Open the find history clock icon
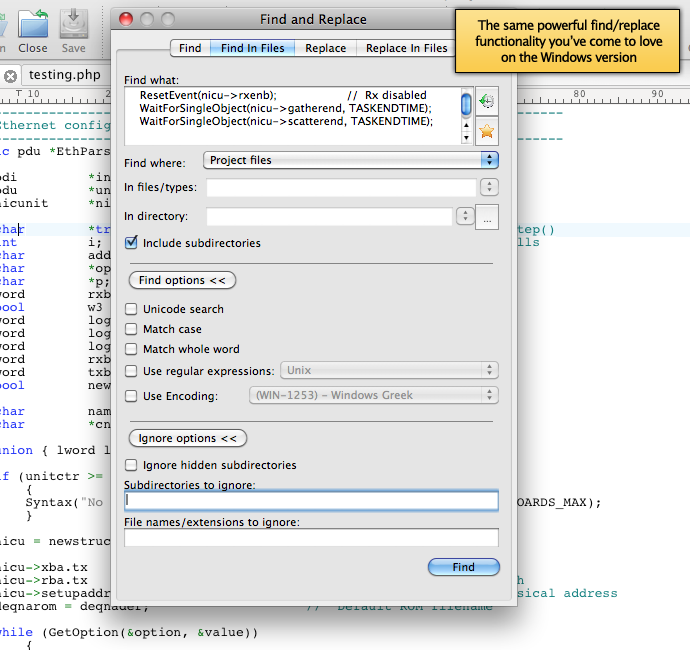 (487, 101)
